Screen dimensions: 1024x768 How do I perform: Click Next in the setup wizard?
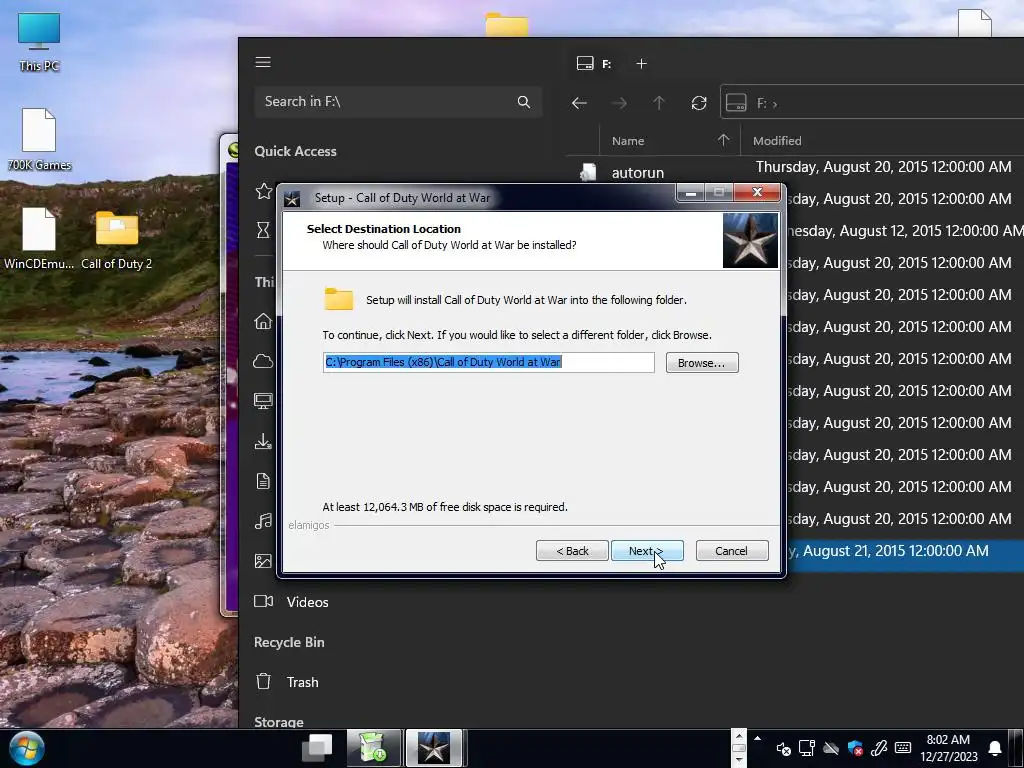tap(647, 551)
